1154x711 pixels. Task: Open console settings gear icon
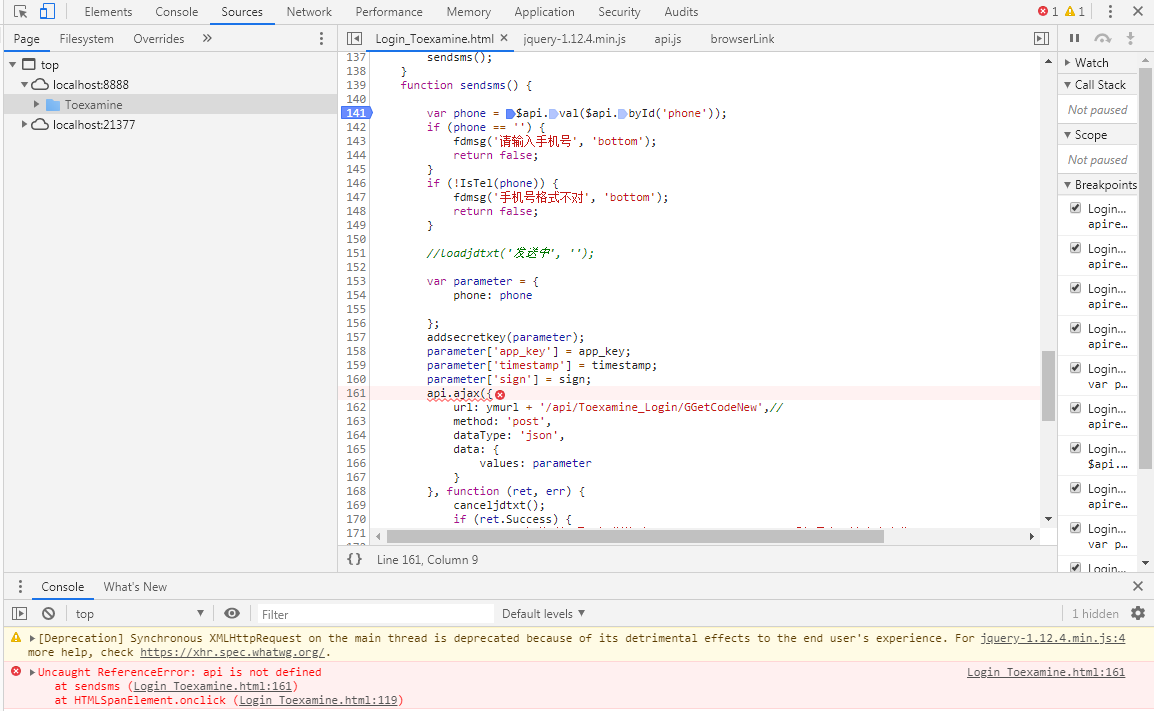click(x=1137, y=613)
